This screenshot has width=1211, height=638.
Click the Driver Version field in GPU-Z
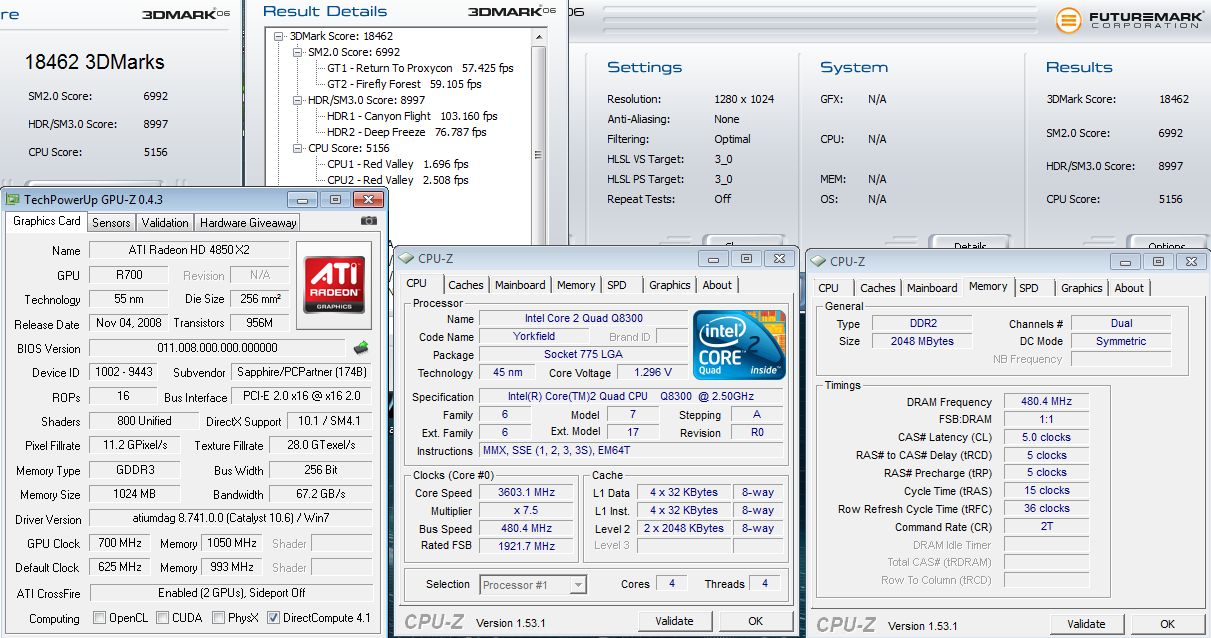(231, 519)
